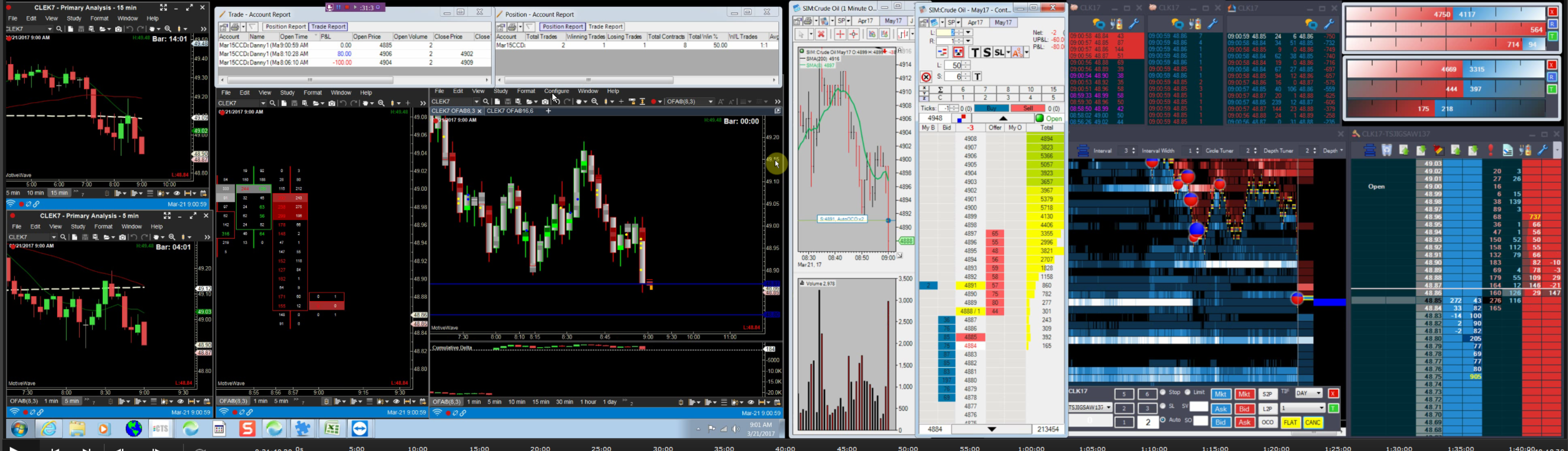
Task: Click the blue R button beside the 564 bar
Action: (x=1552, y=24)
